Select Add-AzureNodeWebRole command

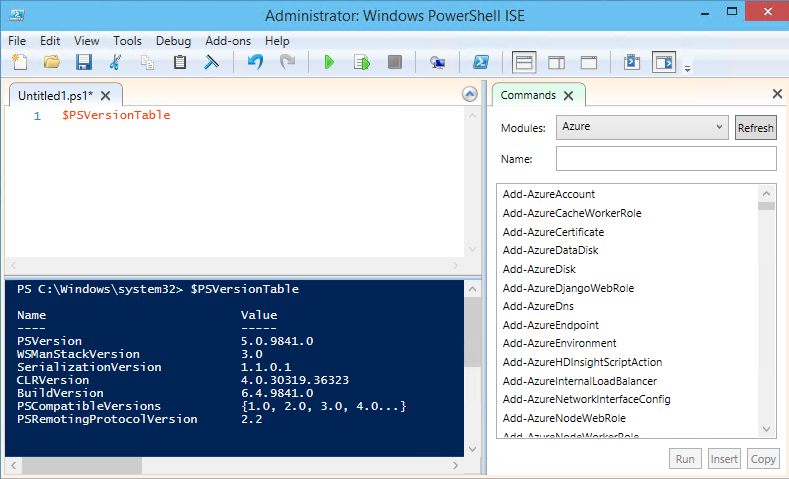pyautogui.click(x=564, y=419)
